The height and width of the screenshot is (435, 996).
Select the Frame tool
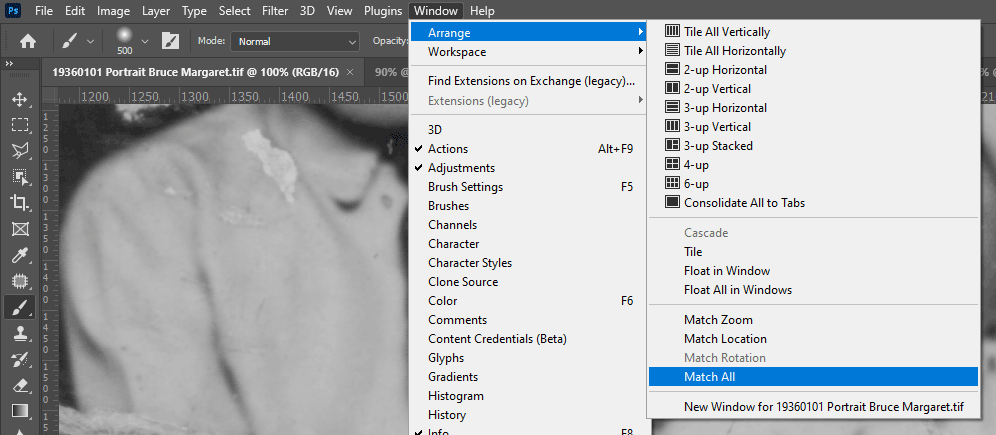(x=19, y=229)
